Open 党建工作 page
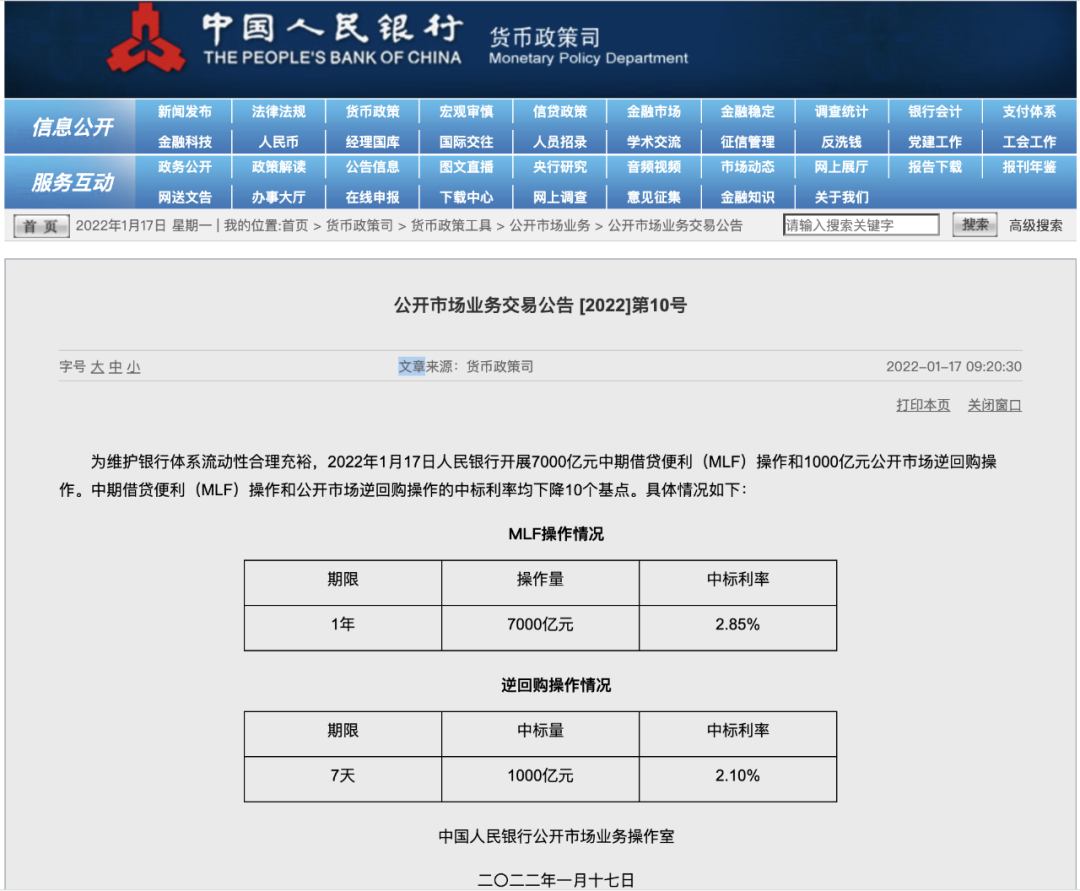This screenshot has height=891, width=1080. 935,142
